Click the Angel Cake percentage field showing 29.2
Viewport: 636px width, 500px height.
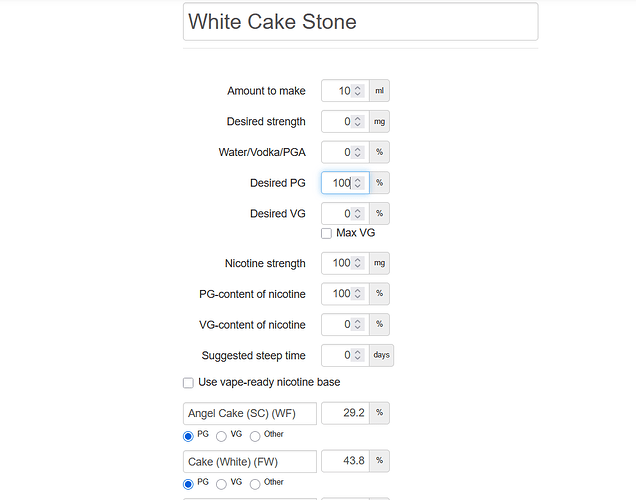pyautogui.click(x=344, y=413)
